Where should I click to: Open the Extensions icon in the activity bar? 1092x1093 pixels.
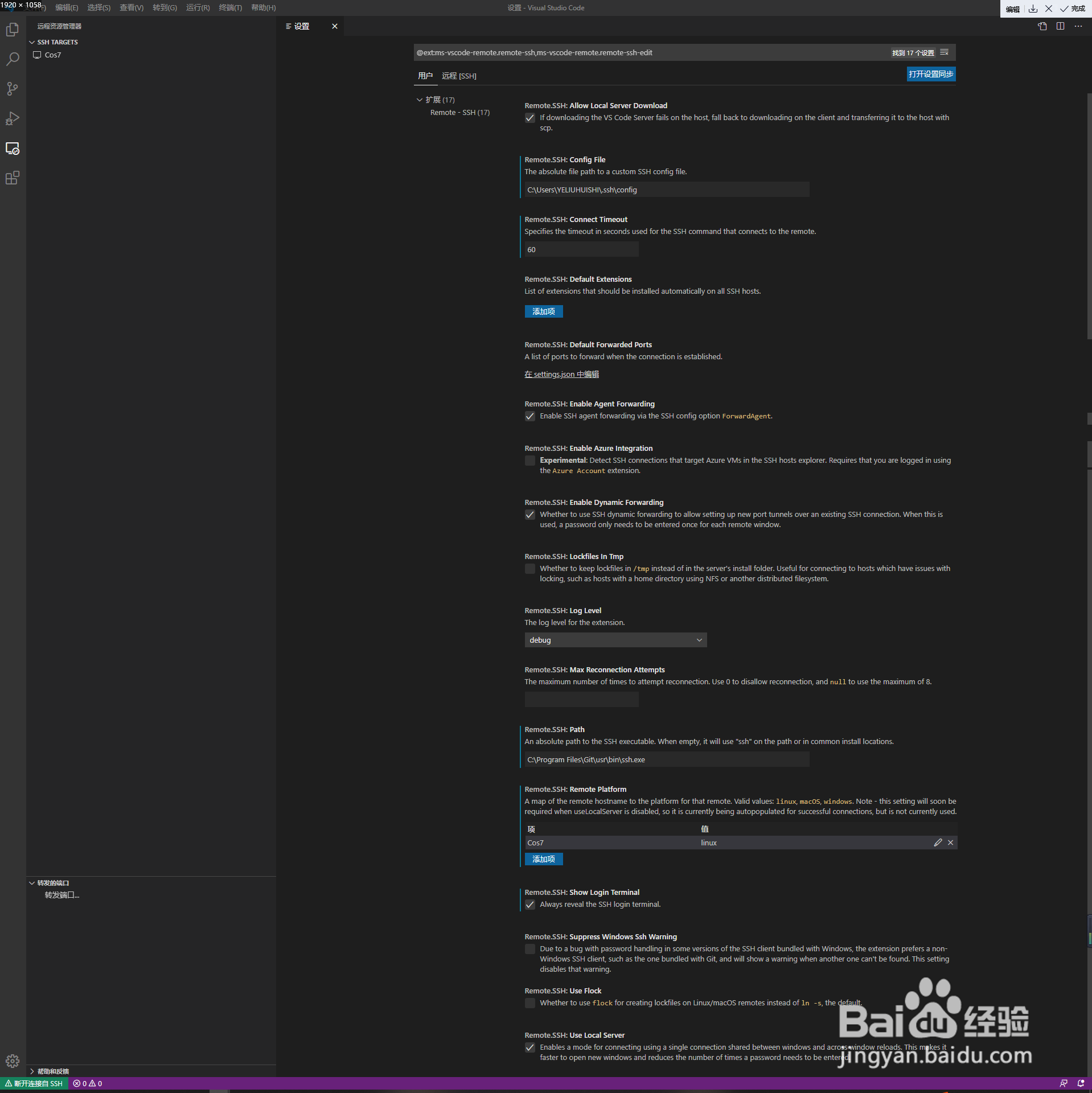[x=13, y=178]
